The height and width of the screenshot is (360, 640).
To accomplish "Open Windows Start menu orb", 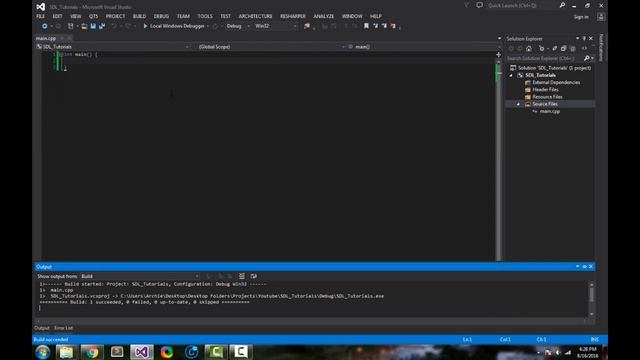I will point(42,352).
